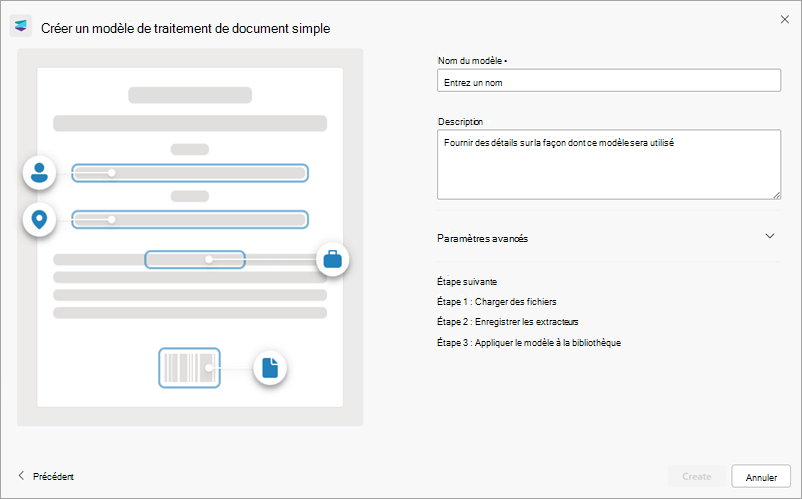Screen dimensions: 802x499
Task: Close the dialog with the X button
Action: pyautogui.click(x=785, y=19)
